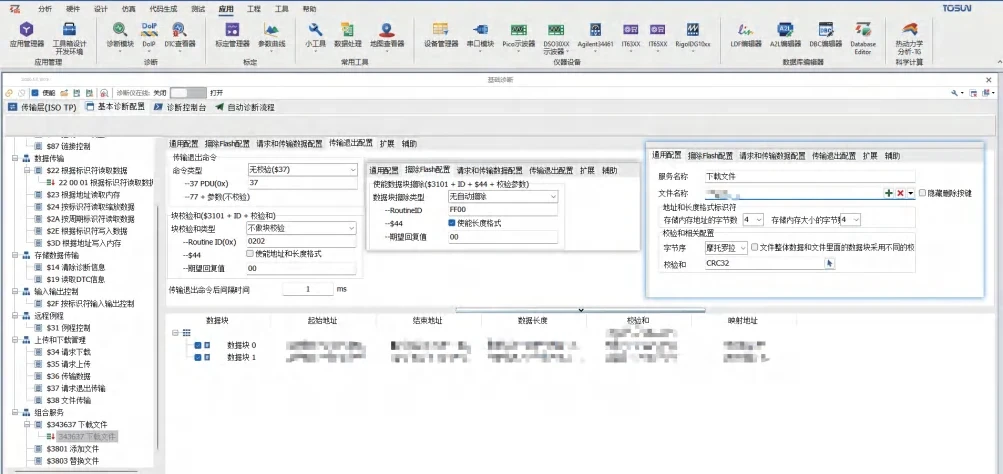Uncheck the 数据块 1 checkbox

pyautogui.click(x=198, y=358)
